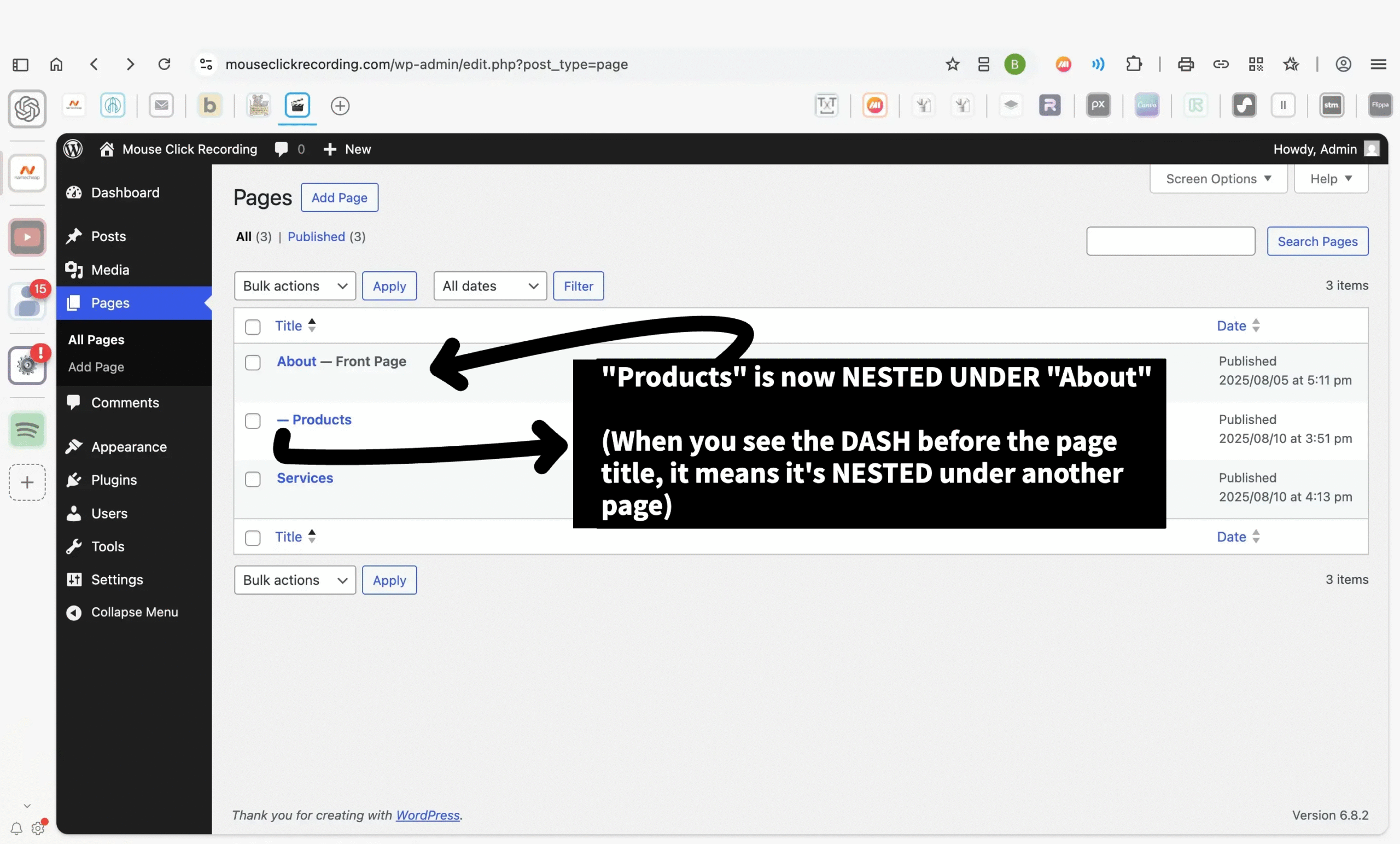
Task: Open Plugins in admin menu
Action: coord(114,480)
